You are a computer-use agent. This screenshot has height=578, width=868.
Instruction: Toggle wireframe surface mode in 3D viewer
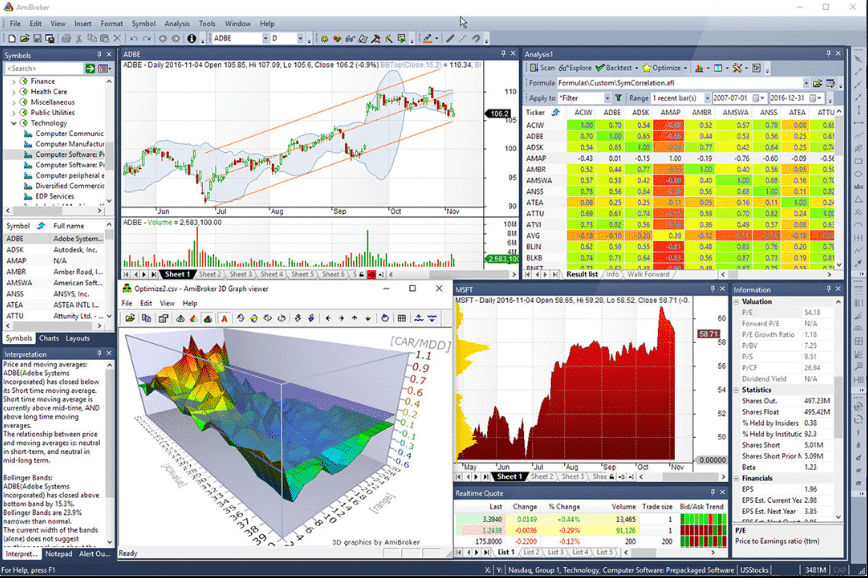pyautogui.click(x=180, y=318)
